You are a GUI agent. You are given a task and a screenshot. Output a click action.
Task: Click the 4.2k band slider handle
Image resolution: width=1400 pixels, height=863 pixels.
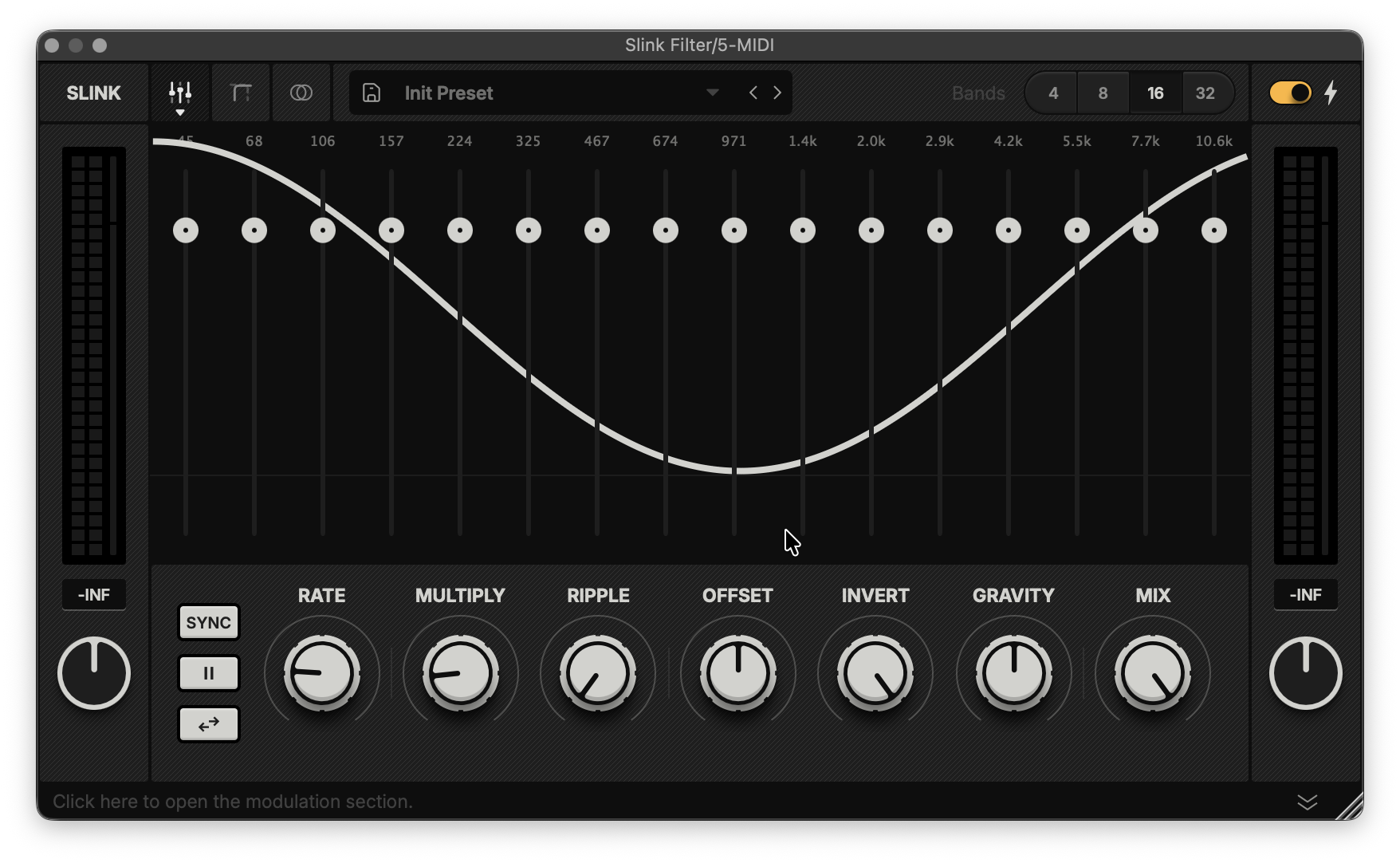click(x=1009, y=231)
